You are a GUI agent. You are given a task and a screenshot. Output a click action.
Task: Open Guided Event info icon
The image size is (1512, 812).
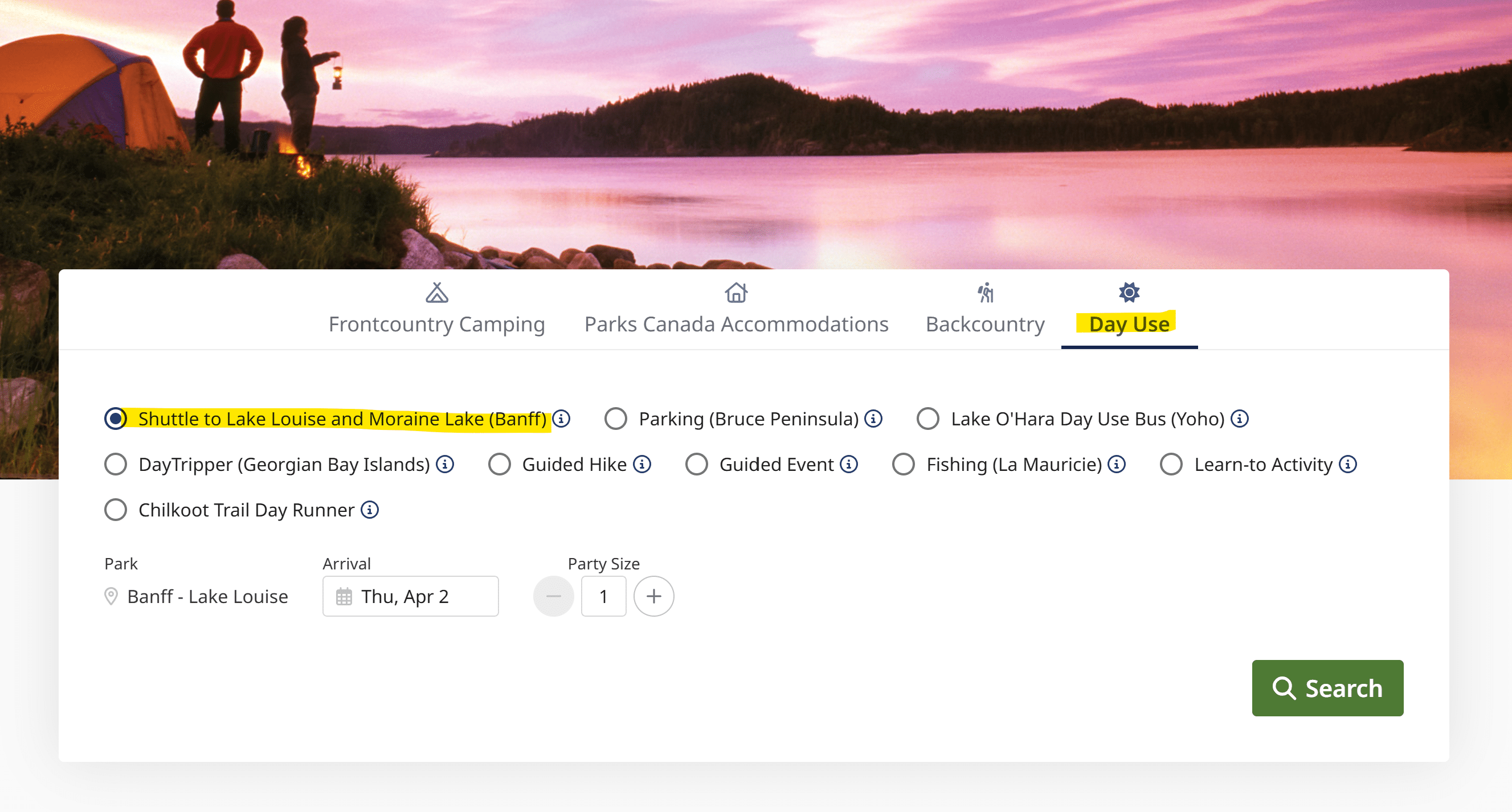[x=849, y=465]
